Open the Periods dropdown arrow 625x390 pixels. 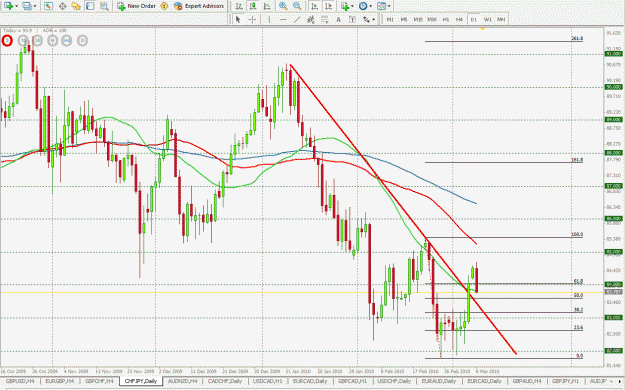(x=370, y=6)
